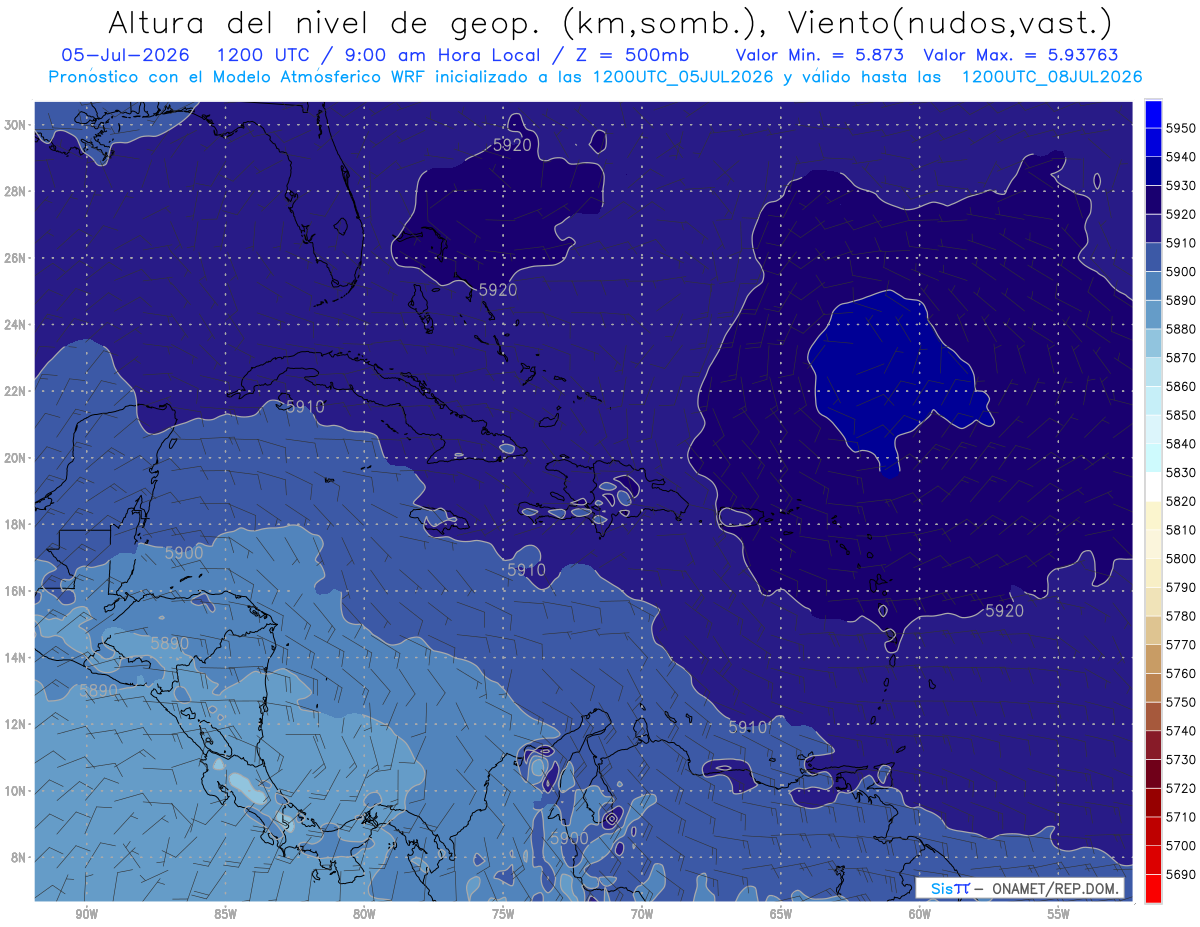Click the 16N latitude axis label
This screenshot has height=927, width=1200.
click(x=16, y=591)
